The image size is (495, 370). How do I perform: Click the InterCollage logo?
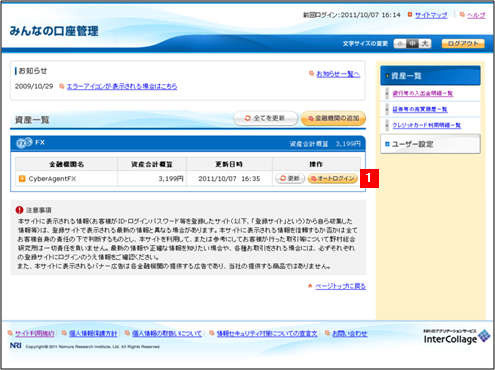coord(456,337)
